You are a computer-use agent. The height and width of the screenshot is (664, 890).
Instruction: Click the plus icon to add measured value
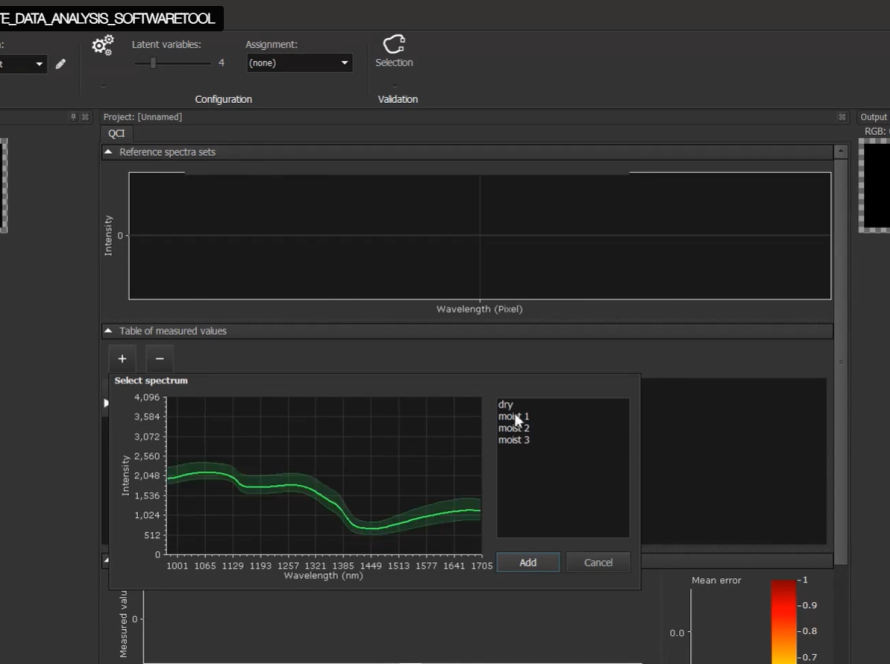[x=122, y=358]
